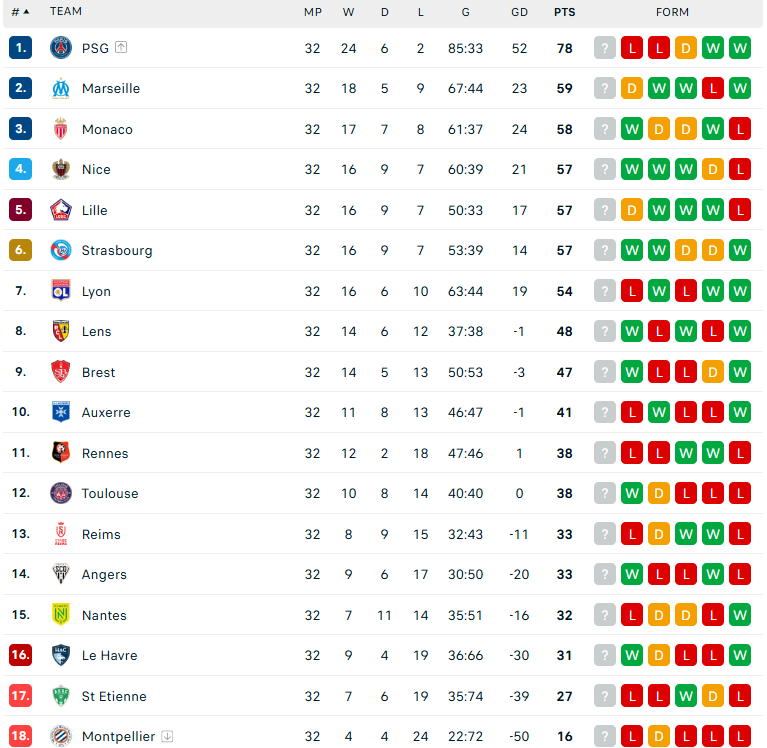Open the Marseille team logo
Screen dimensions: 767x748
[x=61, y=89]
